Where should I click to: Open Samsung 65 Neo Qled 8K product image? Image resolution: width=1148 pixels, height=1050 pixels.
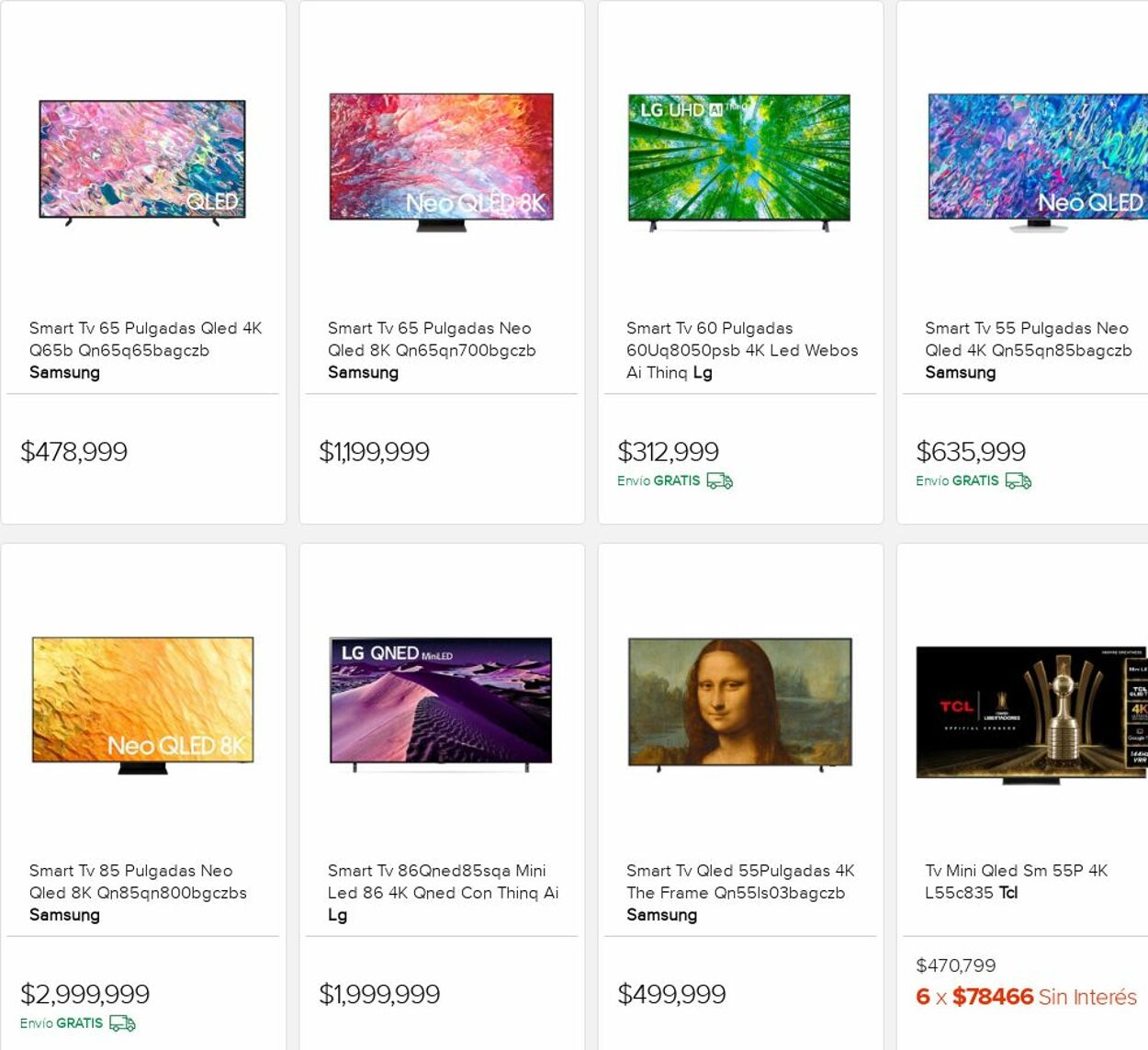click(441, 157)
